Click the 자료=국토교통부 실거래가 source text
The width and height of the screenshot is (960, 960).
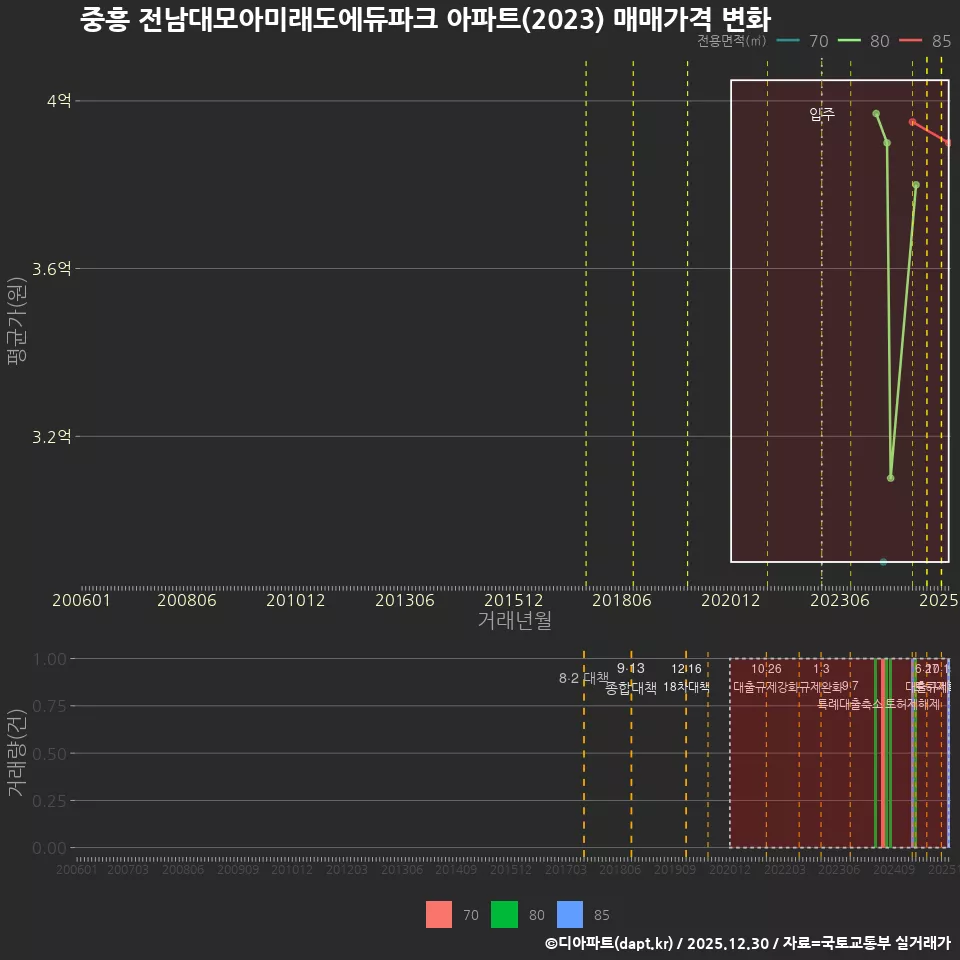click(x=866, y=943)
